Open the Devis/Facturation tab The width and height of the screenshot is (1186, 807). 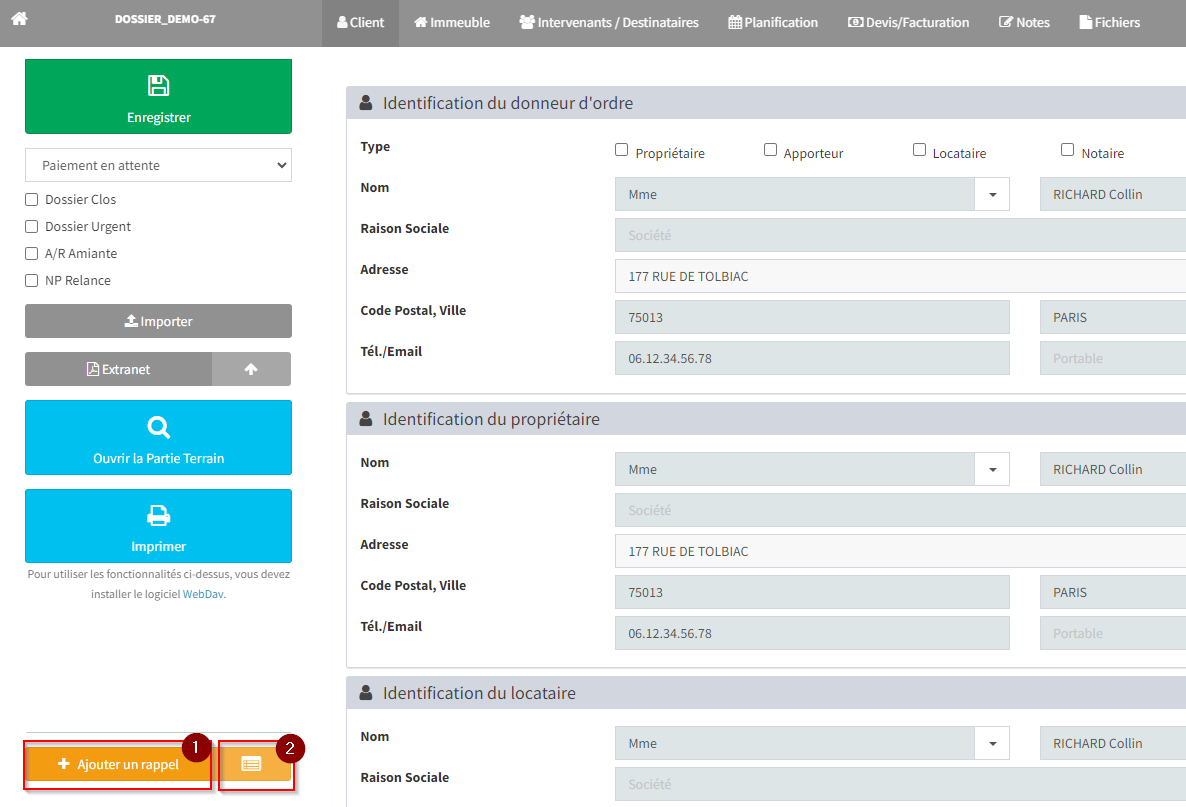(908, 22)
